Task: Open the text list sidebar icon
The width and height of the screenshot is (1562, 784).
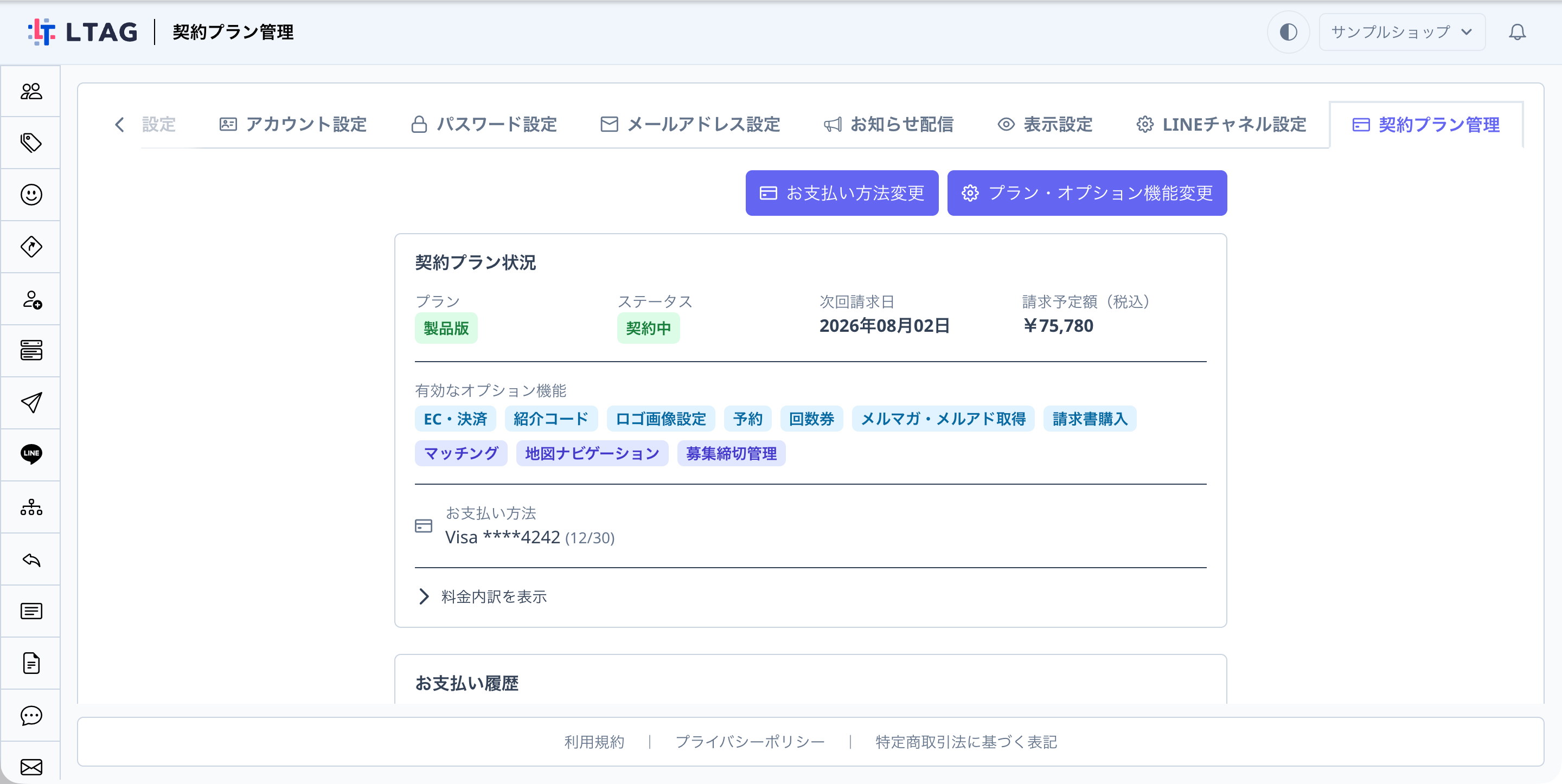Action: (31, 611)
